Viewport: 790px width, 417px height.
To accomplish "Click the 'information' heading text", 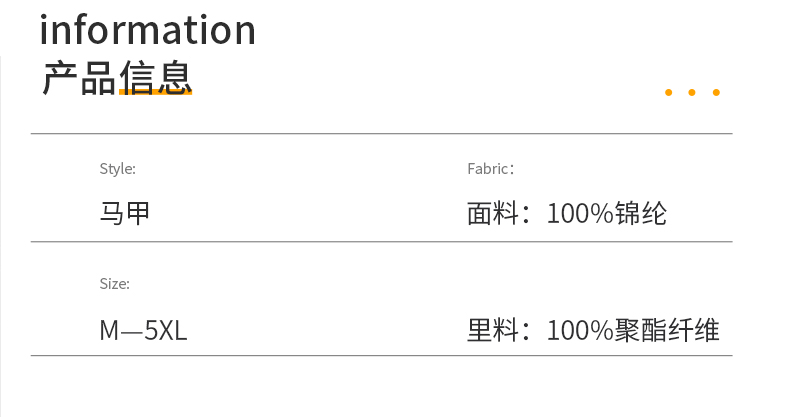I will [x=148, y=30].
